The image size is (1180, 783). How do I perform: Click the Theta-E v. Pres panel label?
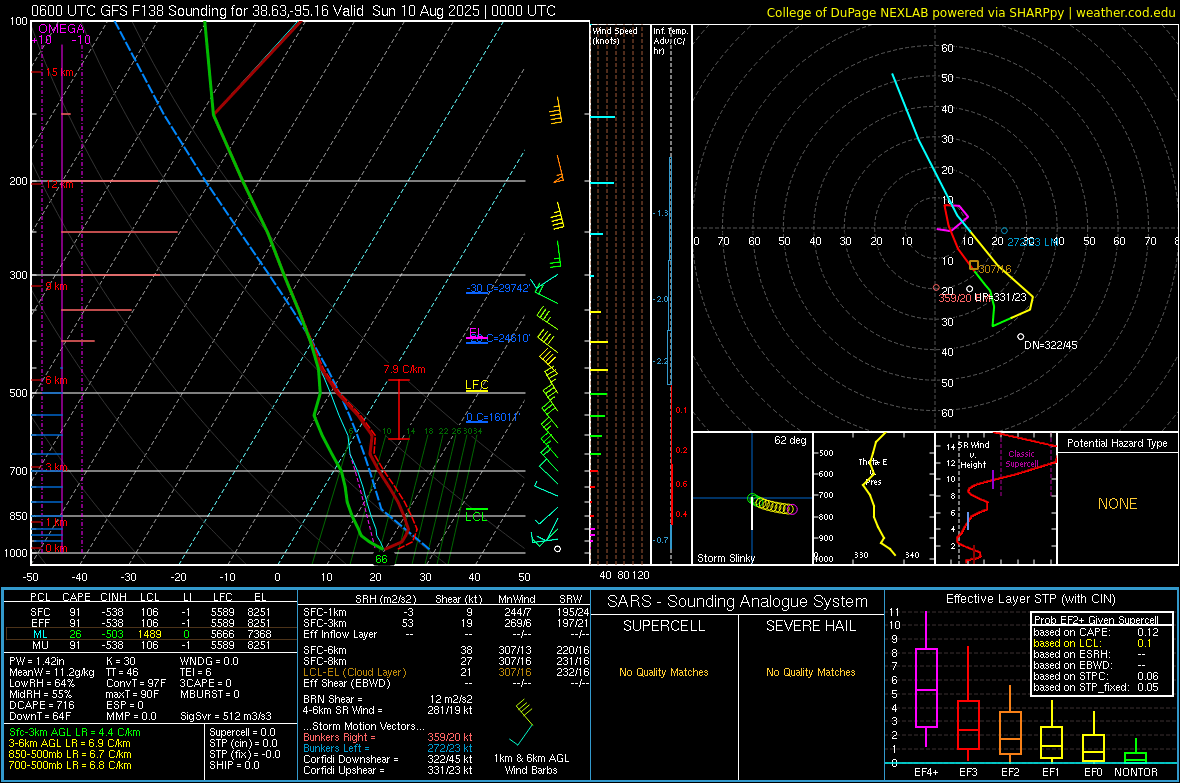[x=873, y=471]
